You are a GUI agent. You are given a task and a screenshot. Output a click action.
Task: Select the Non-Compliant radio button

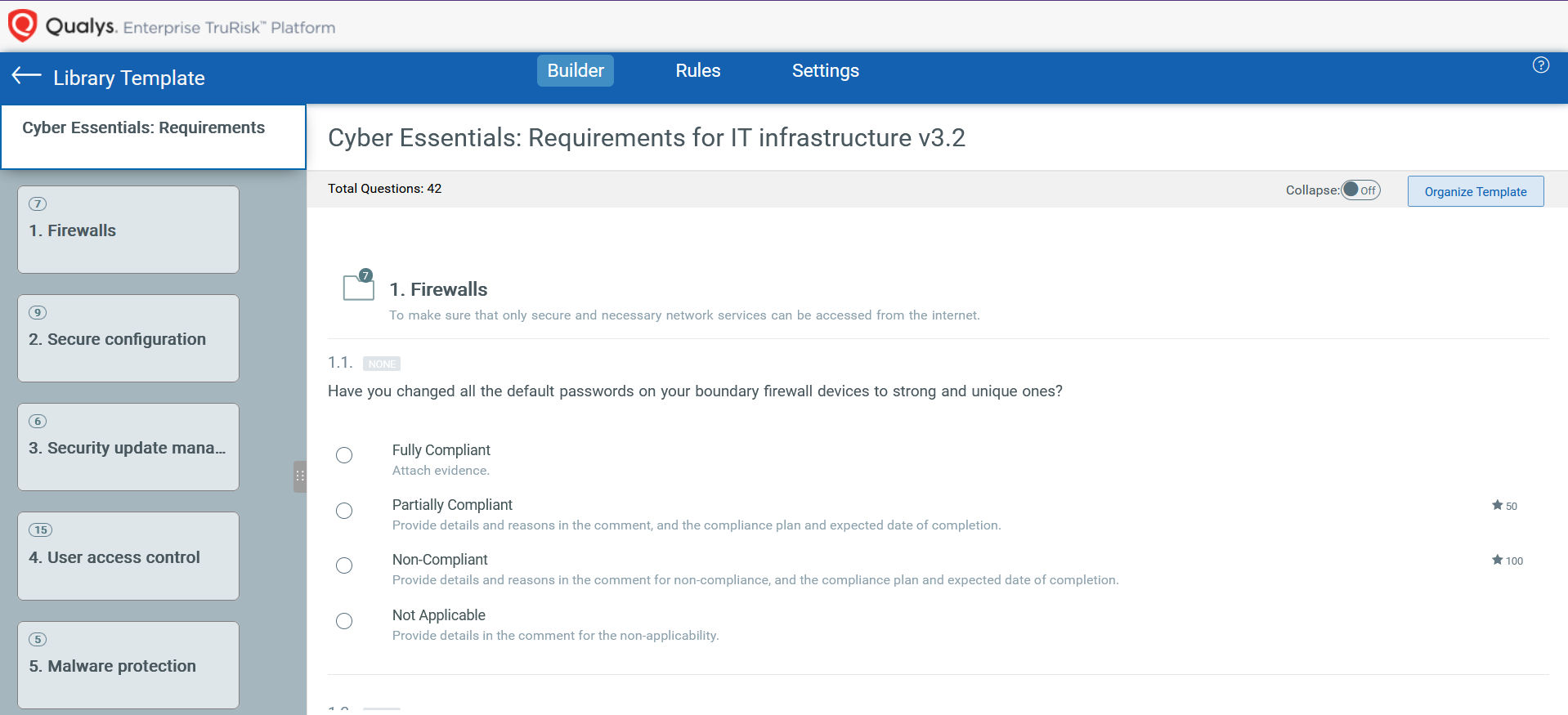[344, 565]
